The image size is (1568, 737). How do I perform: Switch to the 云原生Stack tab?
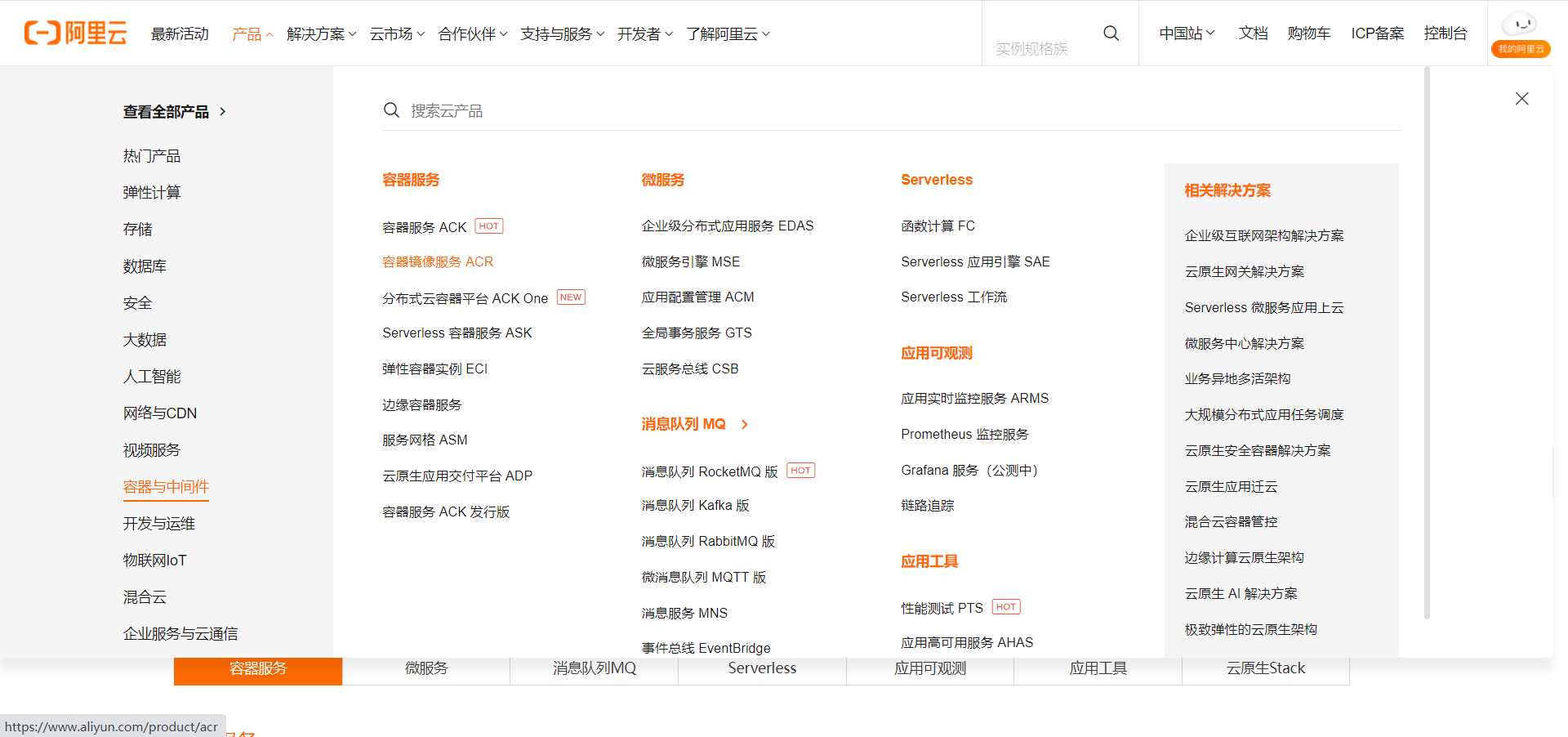(x=1266, y=669)
